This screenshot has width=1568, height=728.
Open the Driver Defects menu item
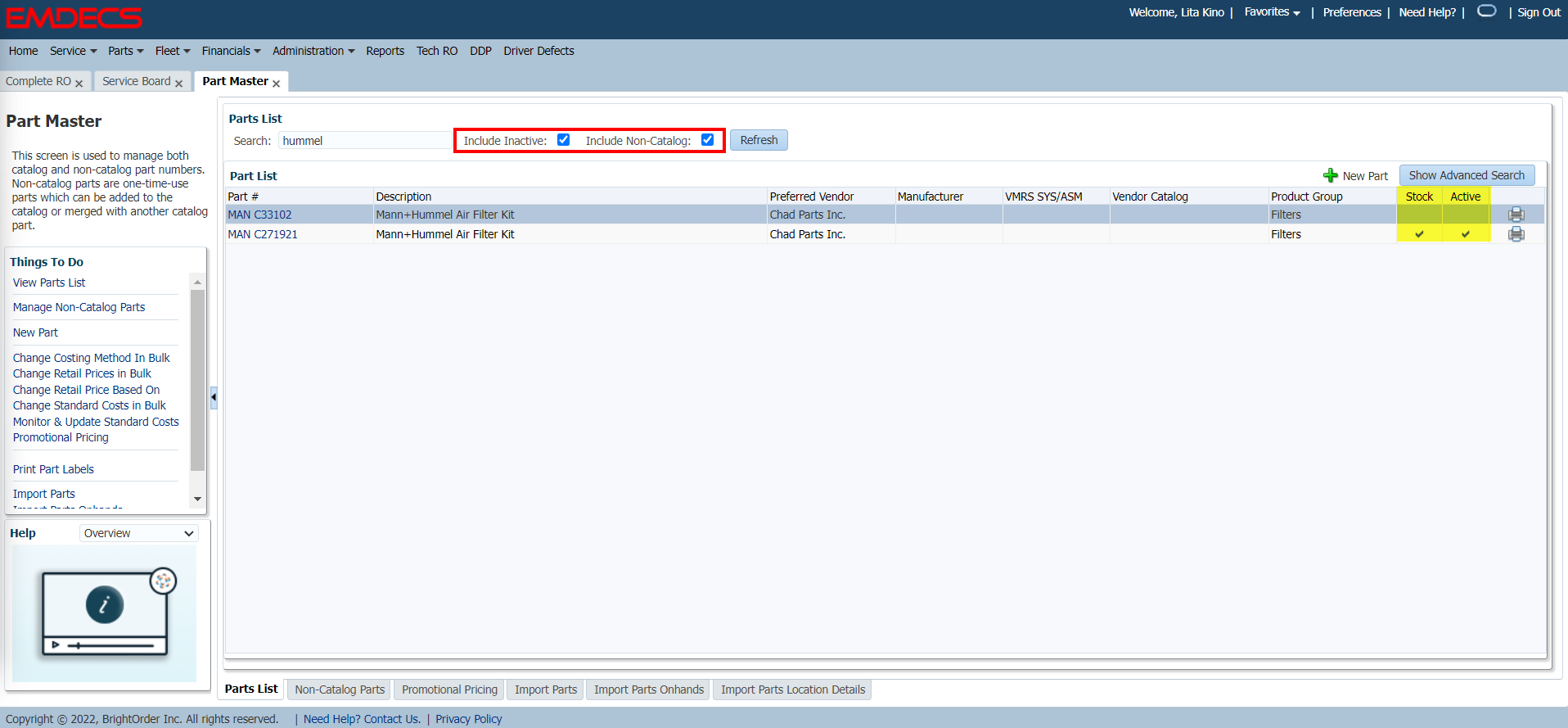[538, 51]
